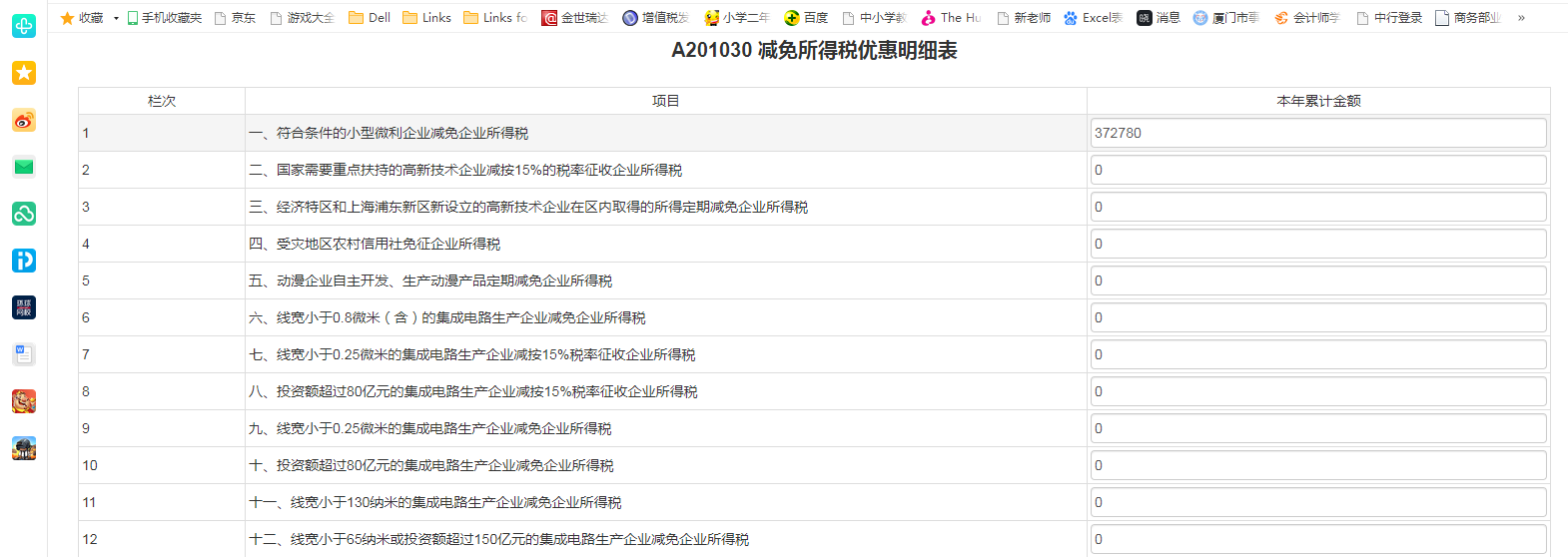The image size is (1568, 557).
Task: Open the battle game sidebar icon at bottom
Action: point(24,448)
